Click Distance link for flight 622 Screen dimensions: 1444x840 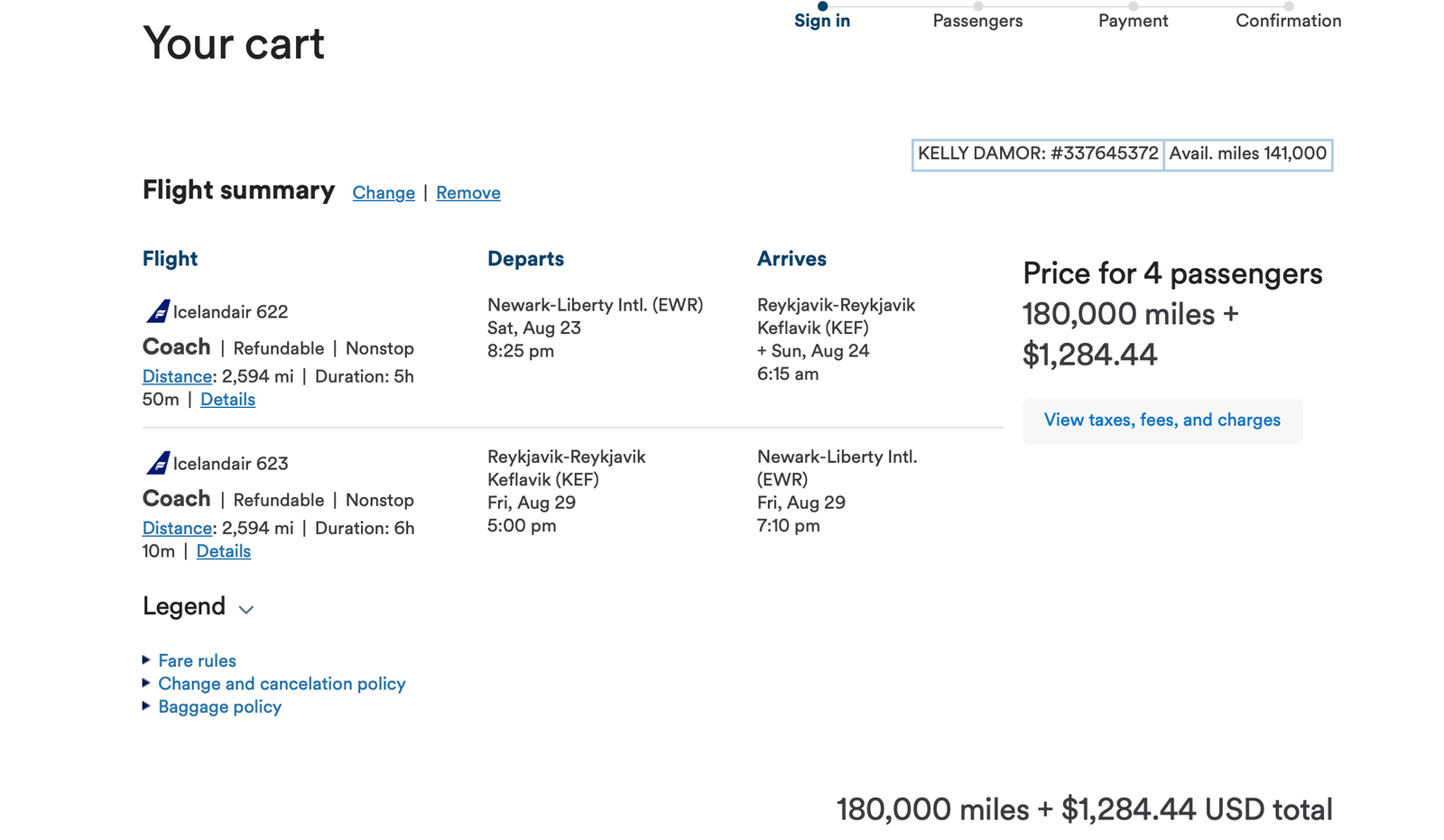[x=177, y=376]
